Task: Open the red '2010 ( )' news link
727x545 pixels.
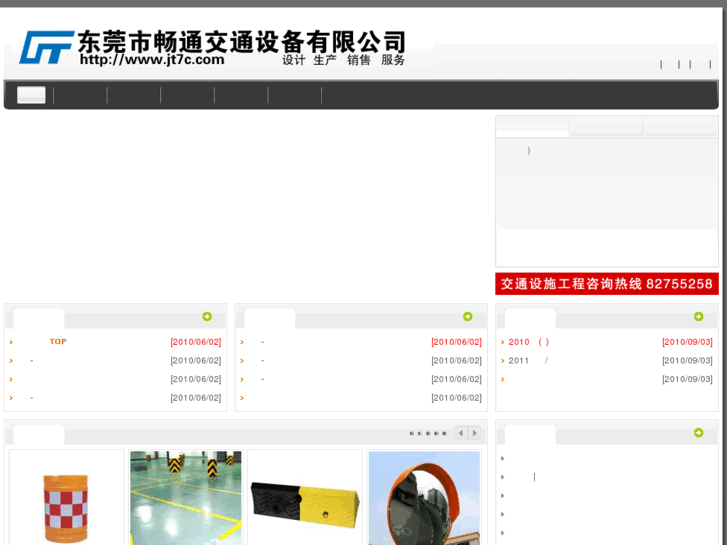Action: click(x=529, y=342)
